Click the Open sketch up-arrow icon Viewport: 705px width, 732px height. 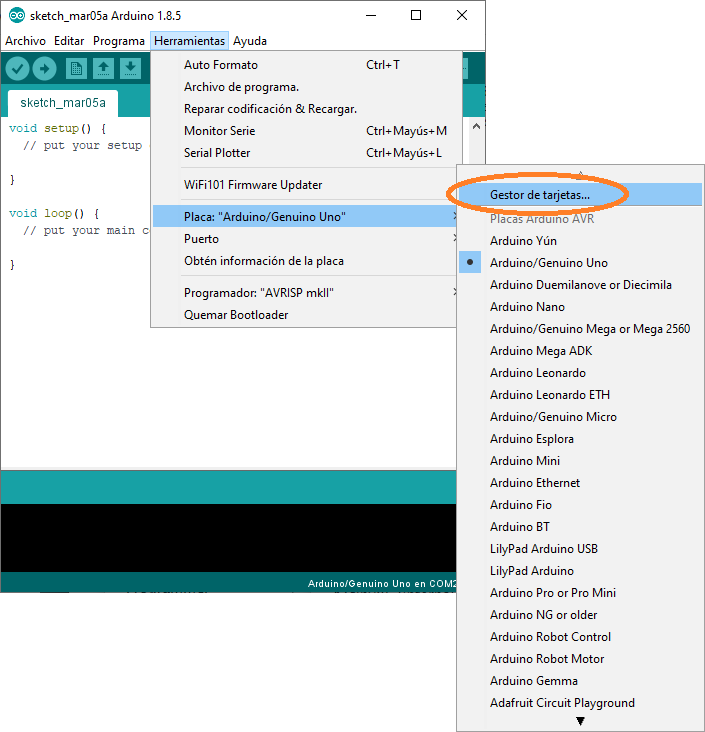tap(103, 69)
